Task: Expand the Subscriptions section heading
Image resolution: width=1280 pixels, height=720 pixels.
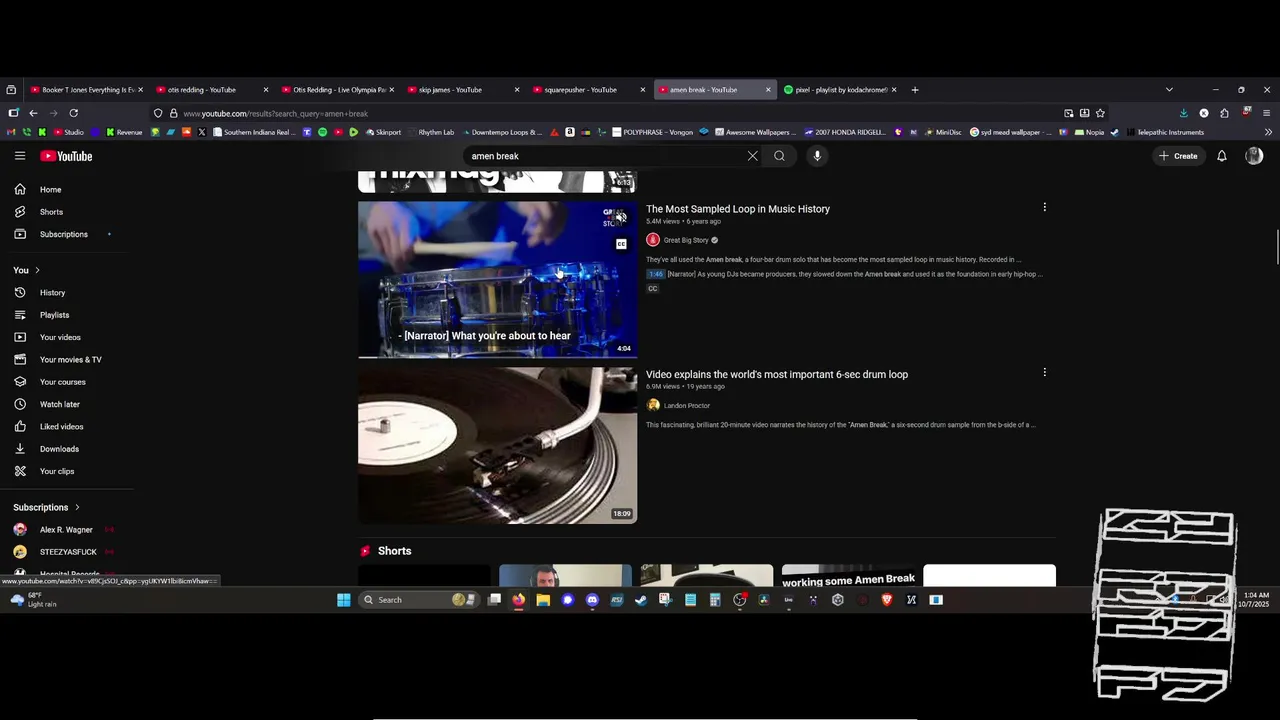Action: [46, 507]
